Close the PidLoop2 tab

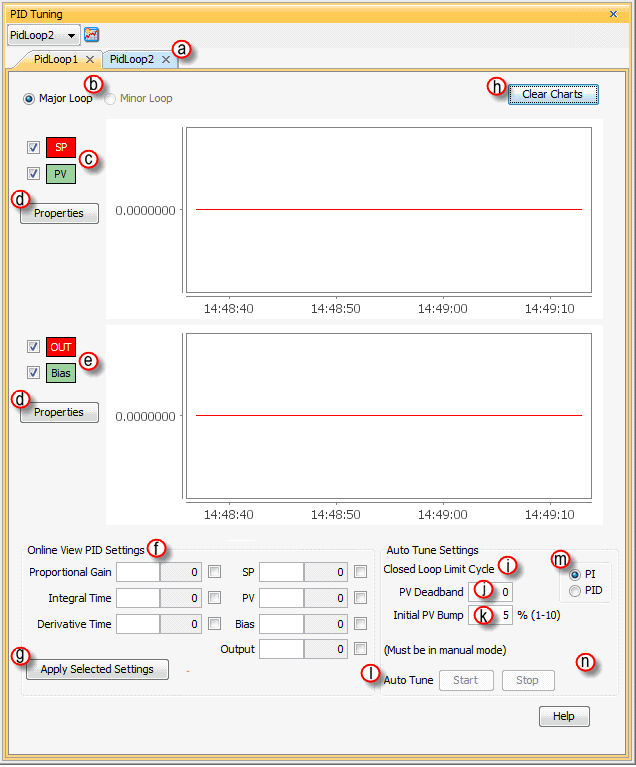(166, 60)
